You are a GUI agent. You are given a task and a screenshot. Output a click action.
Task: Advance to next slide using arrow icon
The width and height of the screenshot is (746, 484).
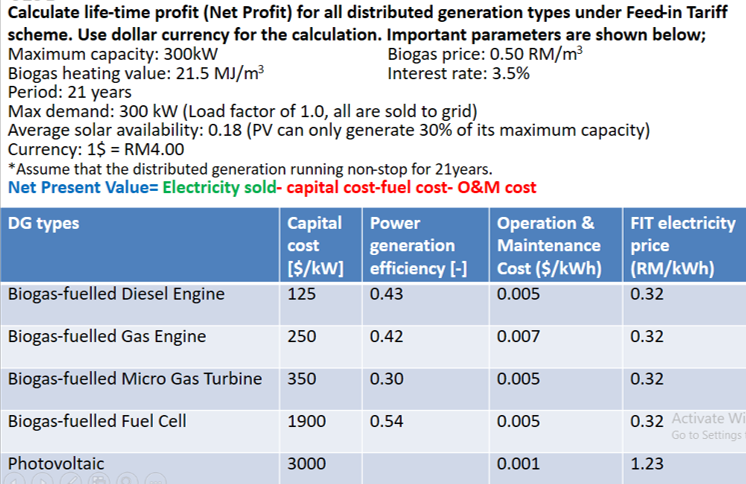point(42,480)
